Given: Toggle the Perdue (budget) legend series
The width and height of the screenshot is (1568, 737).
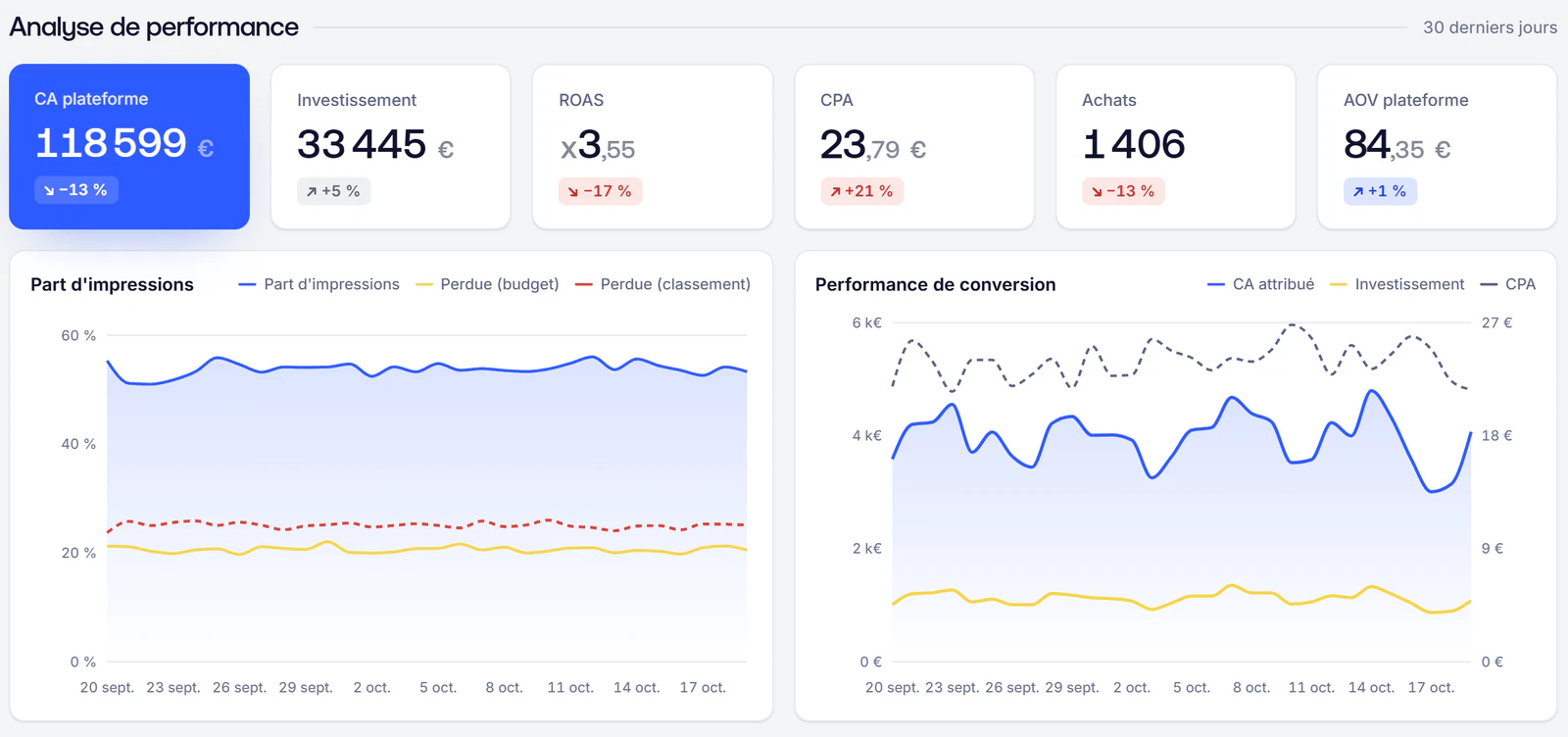Looking at the screenshot, I should (487, 284).
